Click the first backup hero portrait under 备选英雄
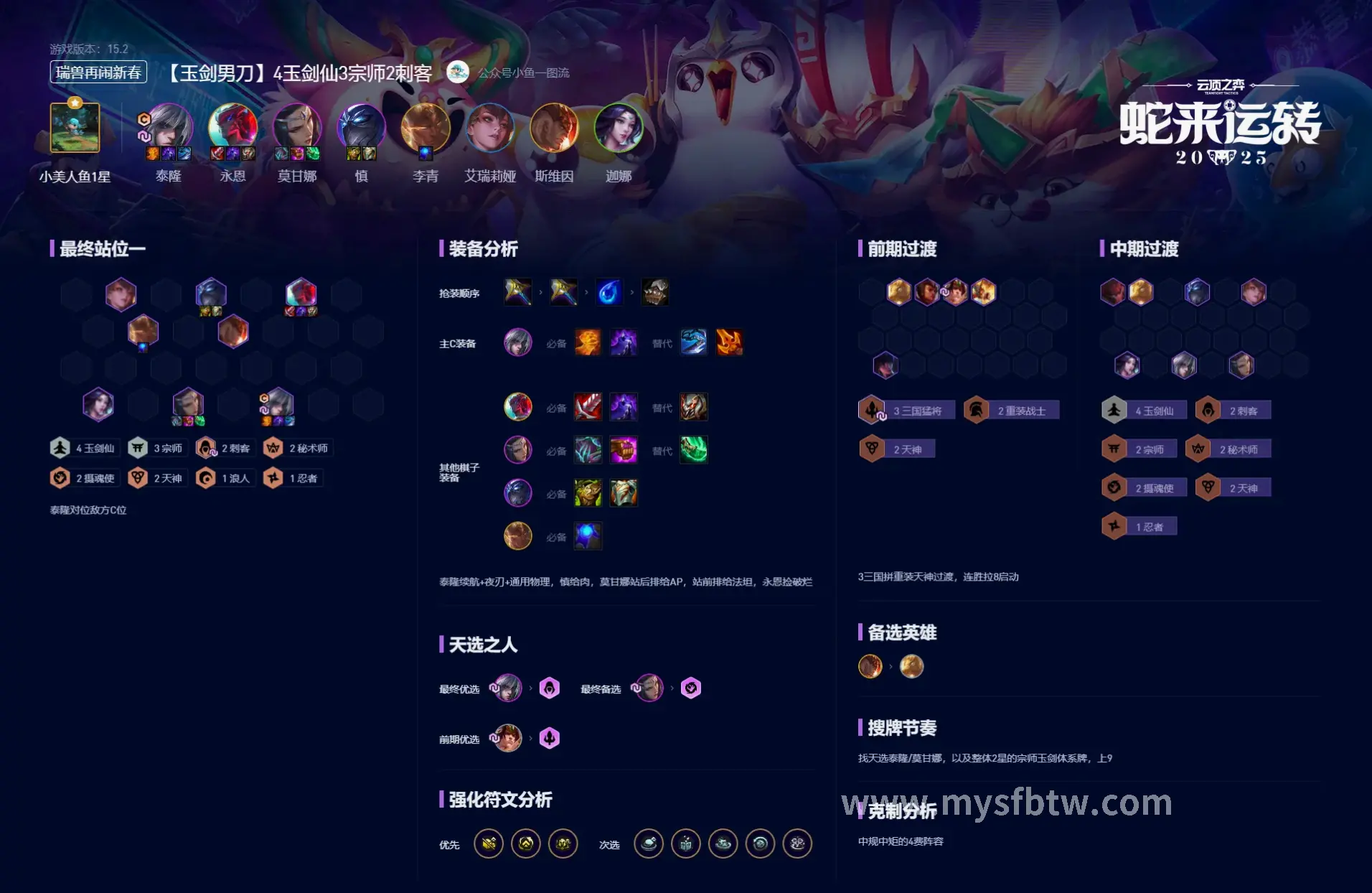Viewport: 1372px width, 893px height. click(x=870, y=666)
